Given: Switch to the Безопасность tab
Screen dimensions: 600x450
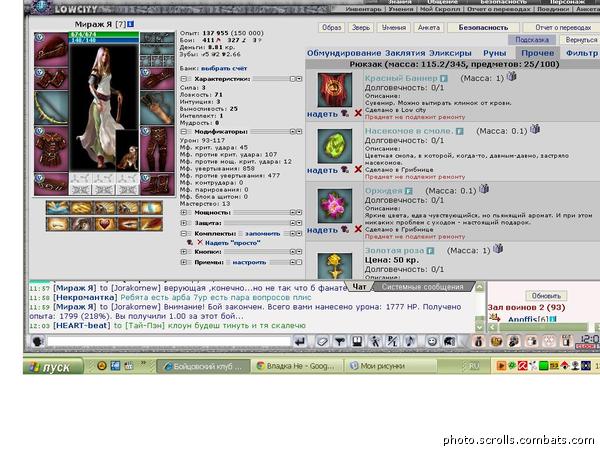Looking at the screenshot, I should tap(483, 28).
